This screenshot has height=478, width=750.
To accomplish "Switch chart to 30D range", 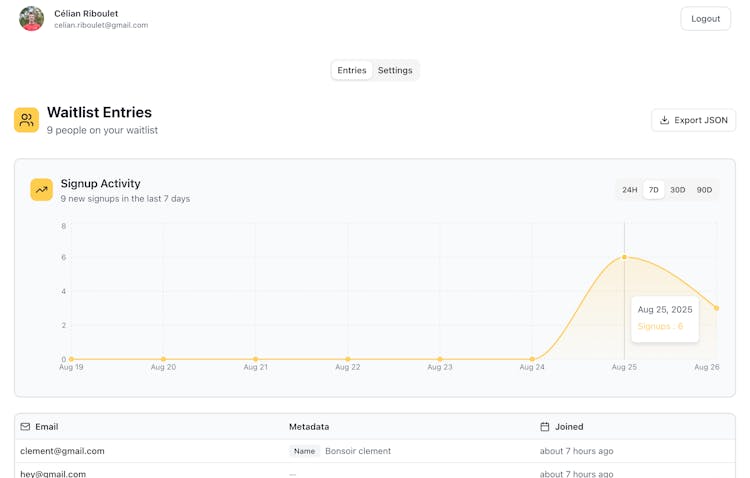I will click(x=678, y=190).
